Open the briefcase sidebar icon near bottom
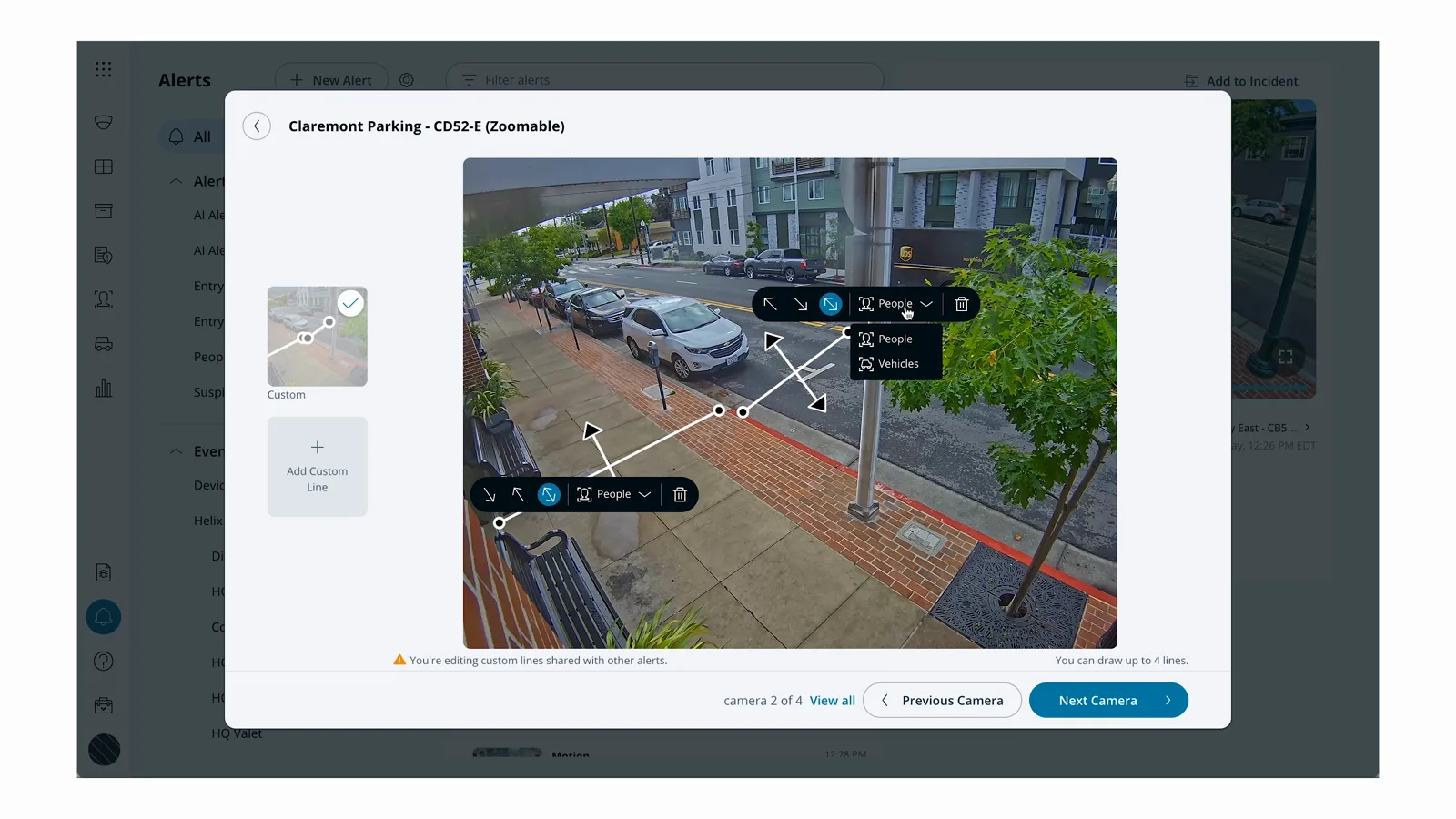Image resolution: width=1456 pixels, height=819 pixels. pos(104,705)
